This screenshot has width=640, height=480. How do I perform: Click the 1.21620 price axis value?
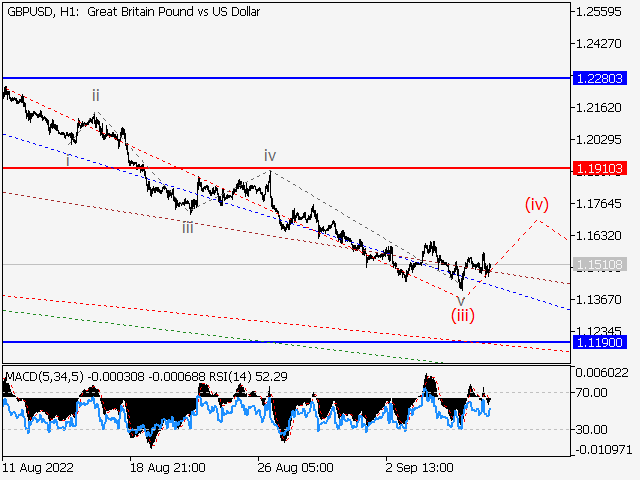(x=598, y=108)
